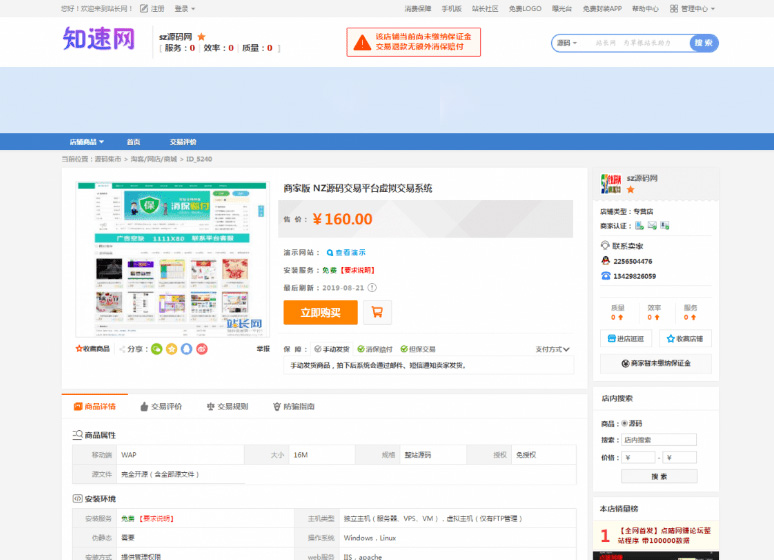Click 收藏商品 favorite star

(92, 349)
